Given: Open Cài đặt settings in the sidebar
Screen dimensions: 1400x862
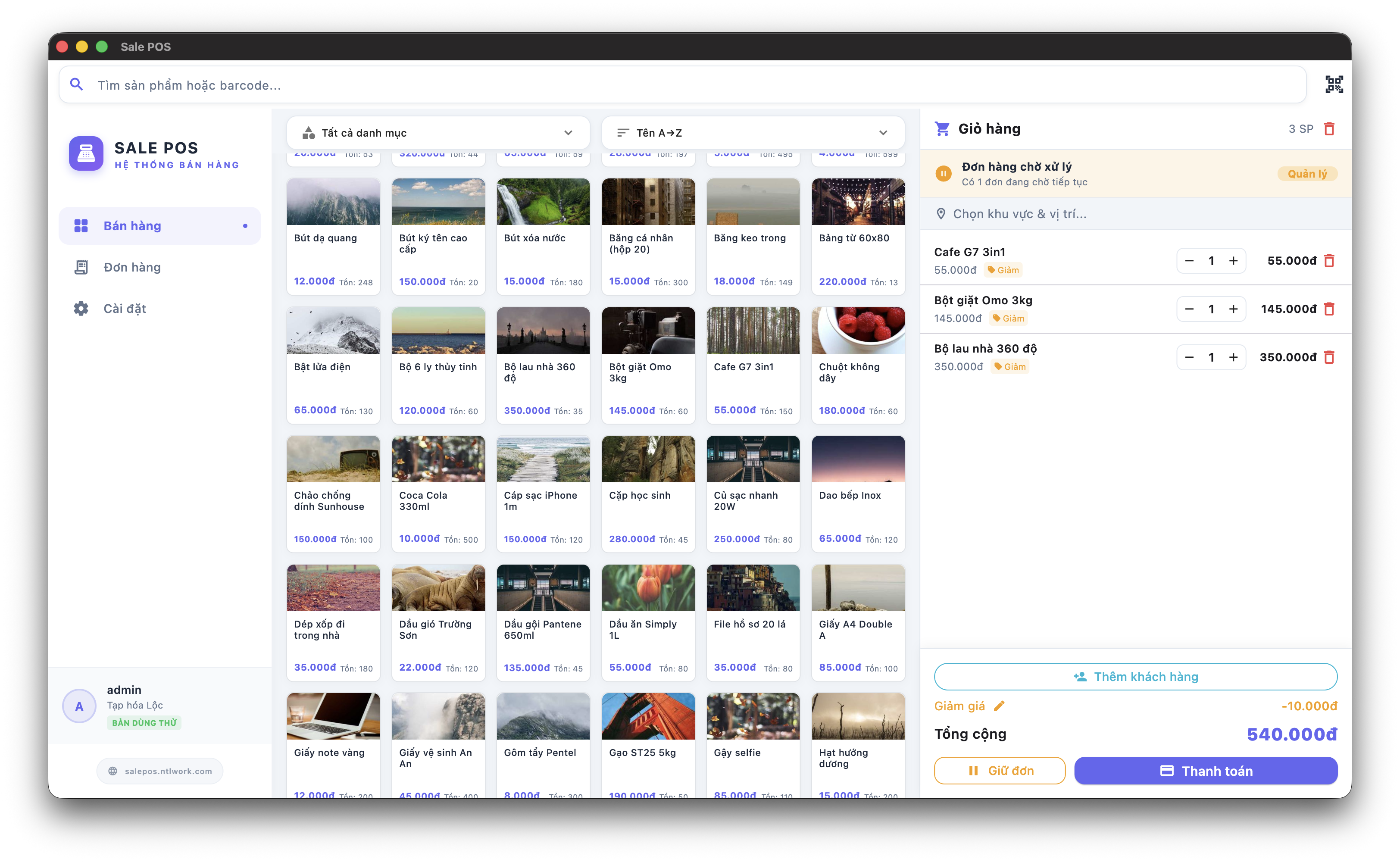Looking at the screenshot, I should coord(124,309).
